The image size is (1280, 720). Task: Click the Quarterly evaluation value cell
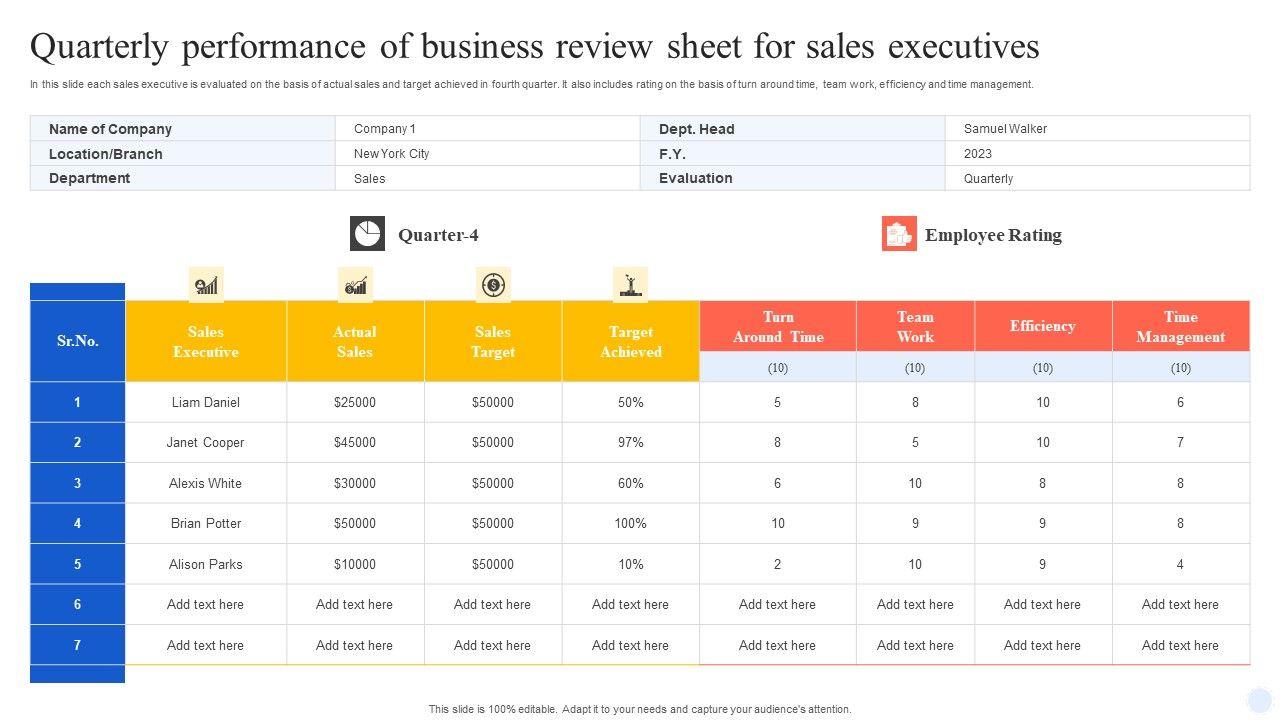coord(988,179)
